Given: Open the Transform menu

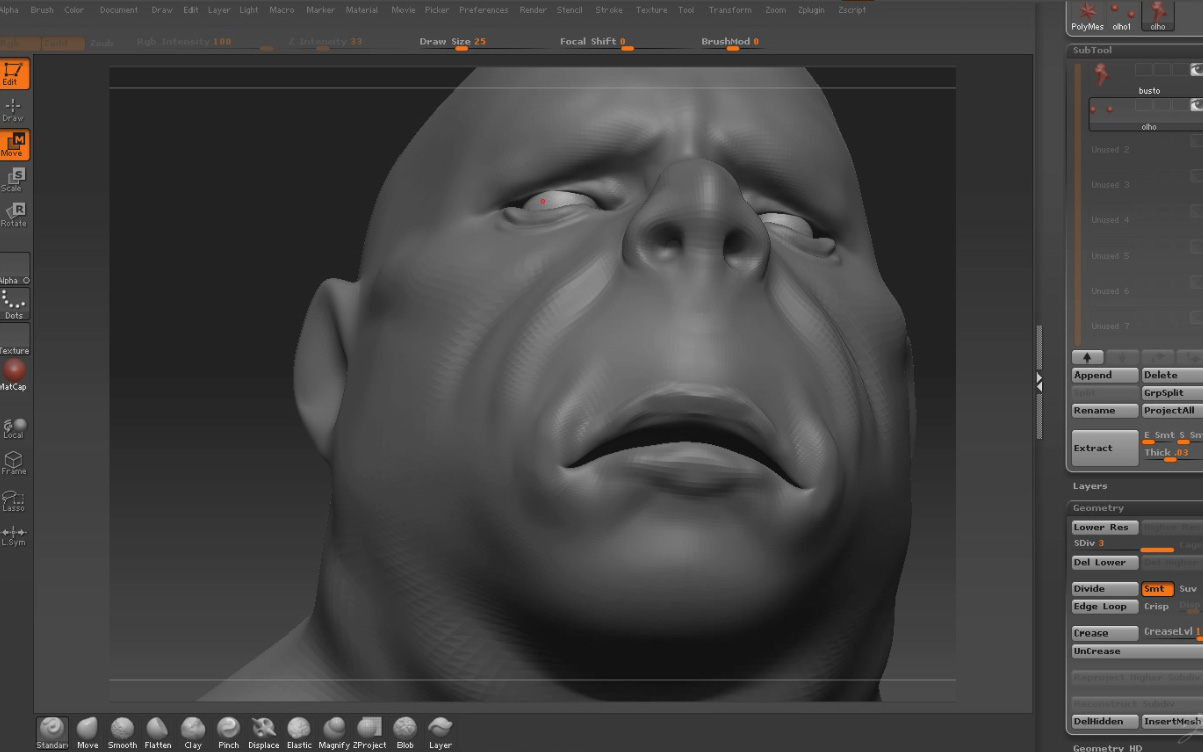Looking at the screenshot, I should [x=729, y=10].
